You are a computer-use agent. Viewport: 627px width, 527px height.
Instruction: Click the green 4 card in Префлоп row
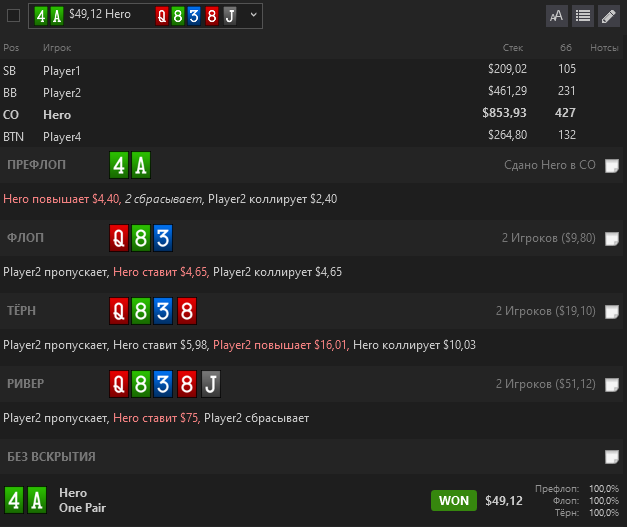pyautogui.click(x=119, y=165)
